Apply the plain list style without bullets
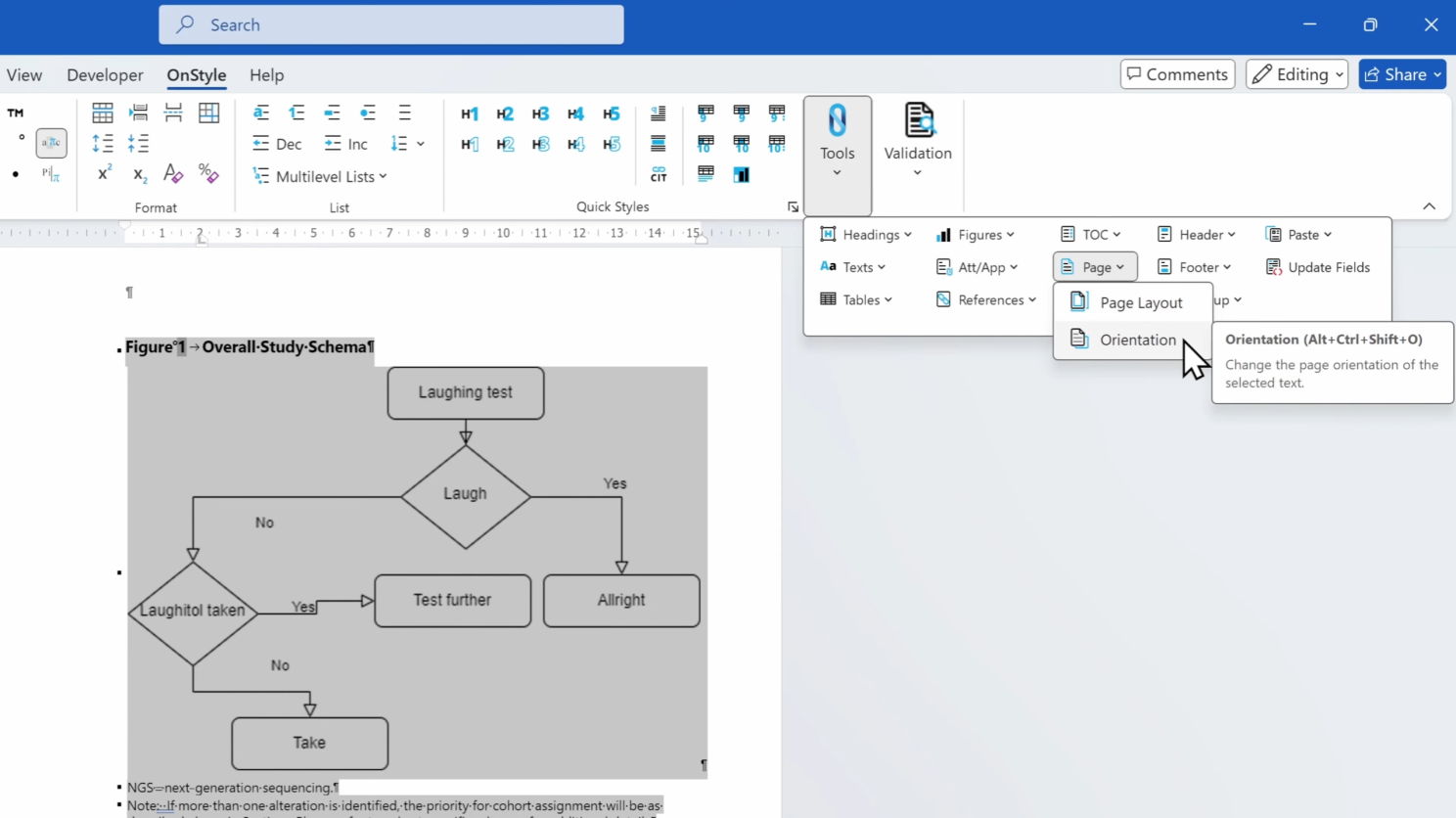 click(x=404, y=113)
